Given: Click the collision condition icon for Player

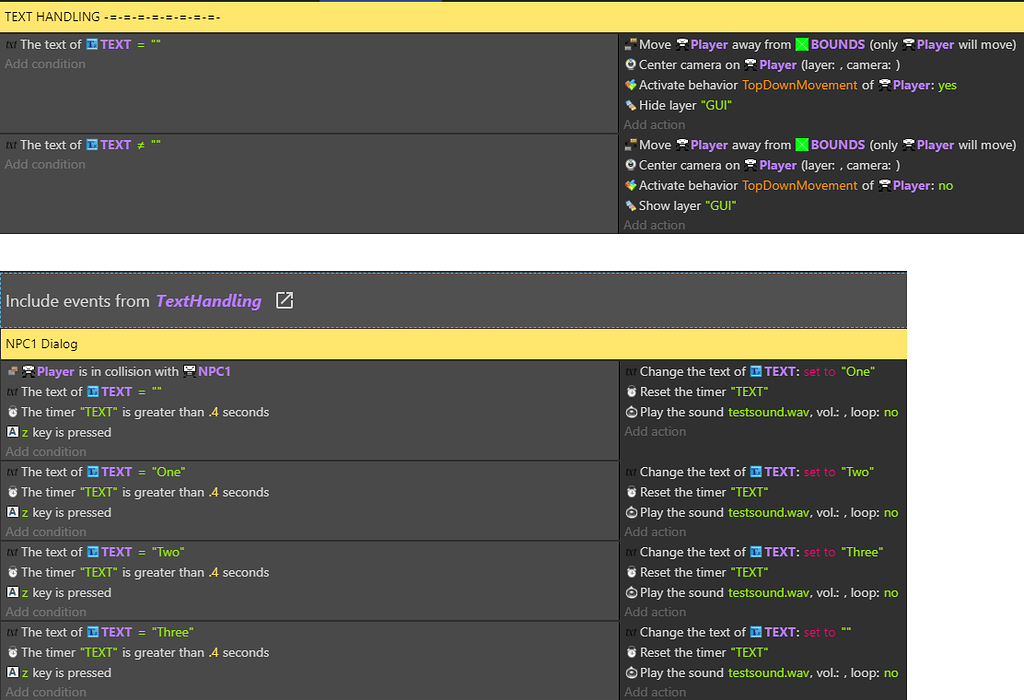Looking at the screenshot, I should click(10, 371).
